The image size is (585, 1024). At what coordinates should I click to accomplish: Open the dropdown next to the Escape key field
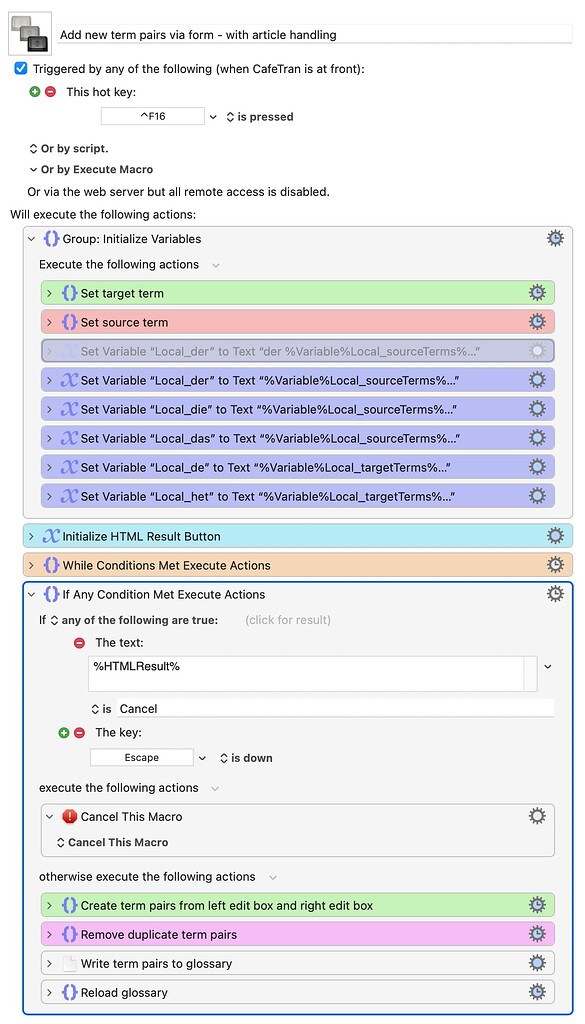tap(202, 758)
